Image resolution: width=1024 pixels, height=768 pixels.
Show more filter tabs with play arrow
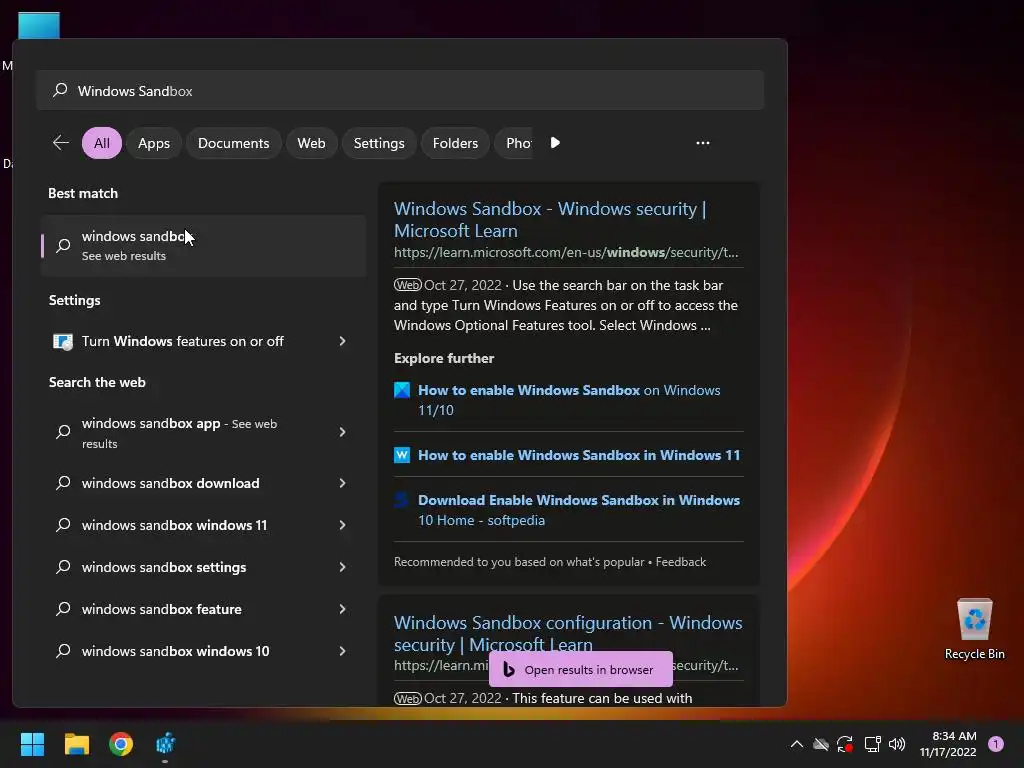555,143
